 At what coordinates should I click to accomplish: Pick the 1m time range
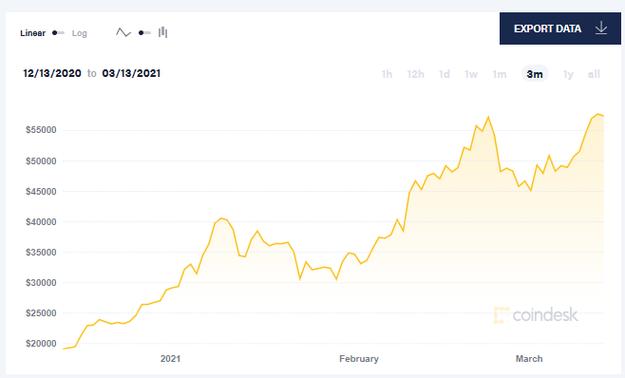pyautogui.click(x=499, y=74)
